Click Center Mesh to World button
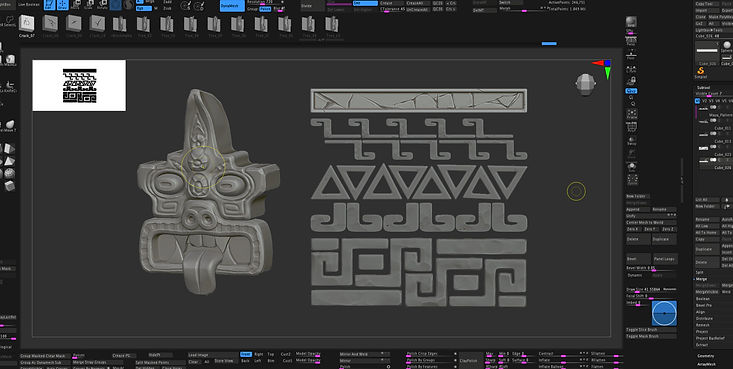The image size is (733, 369). [651, 223]
